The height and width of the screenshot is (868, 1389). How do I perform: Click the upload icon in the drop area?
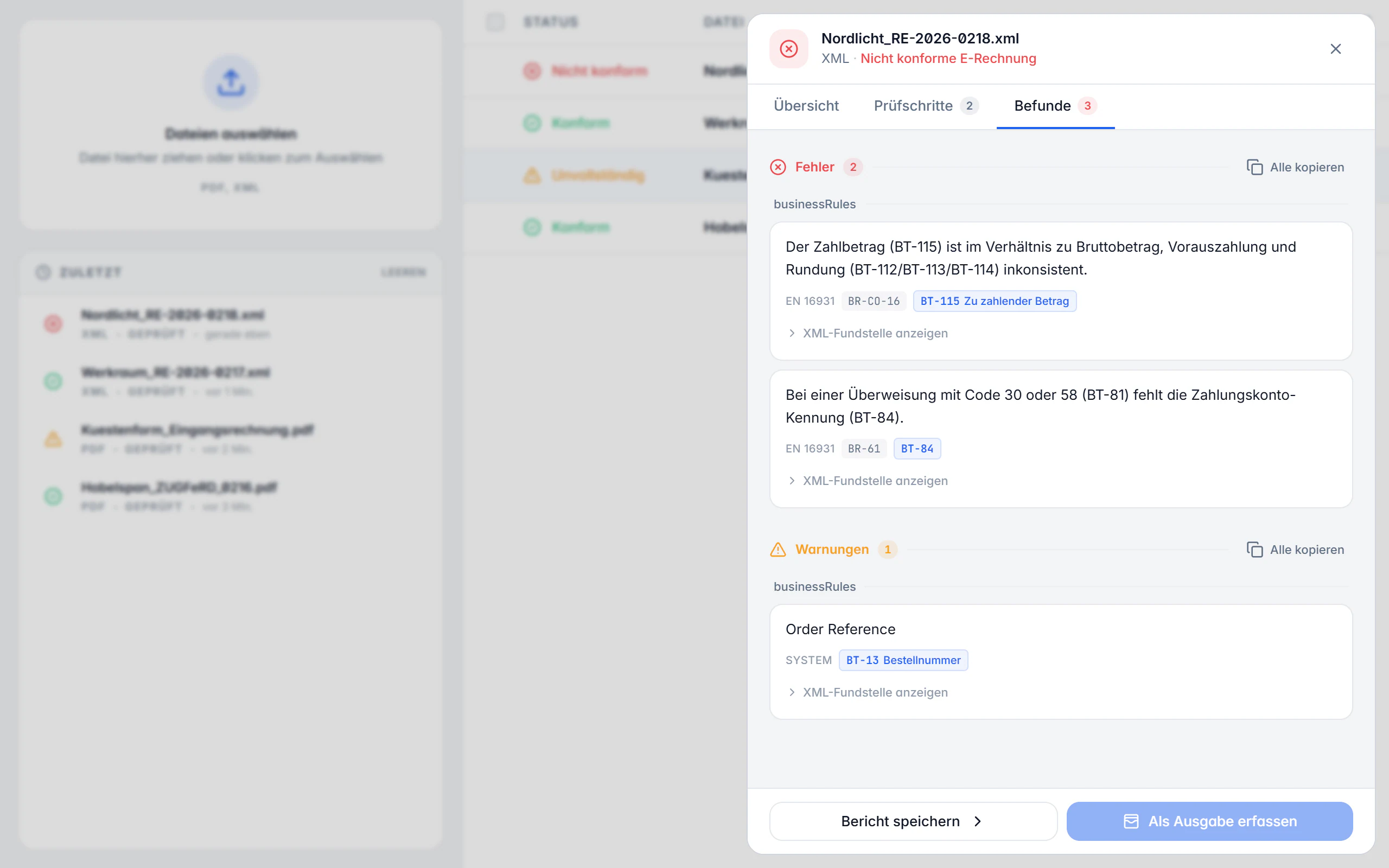click(x=231, y=82)
